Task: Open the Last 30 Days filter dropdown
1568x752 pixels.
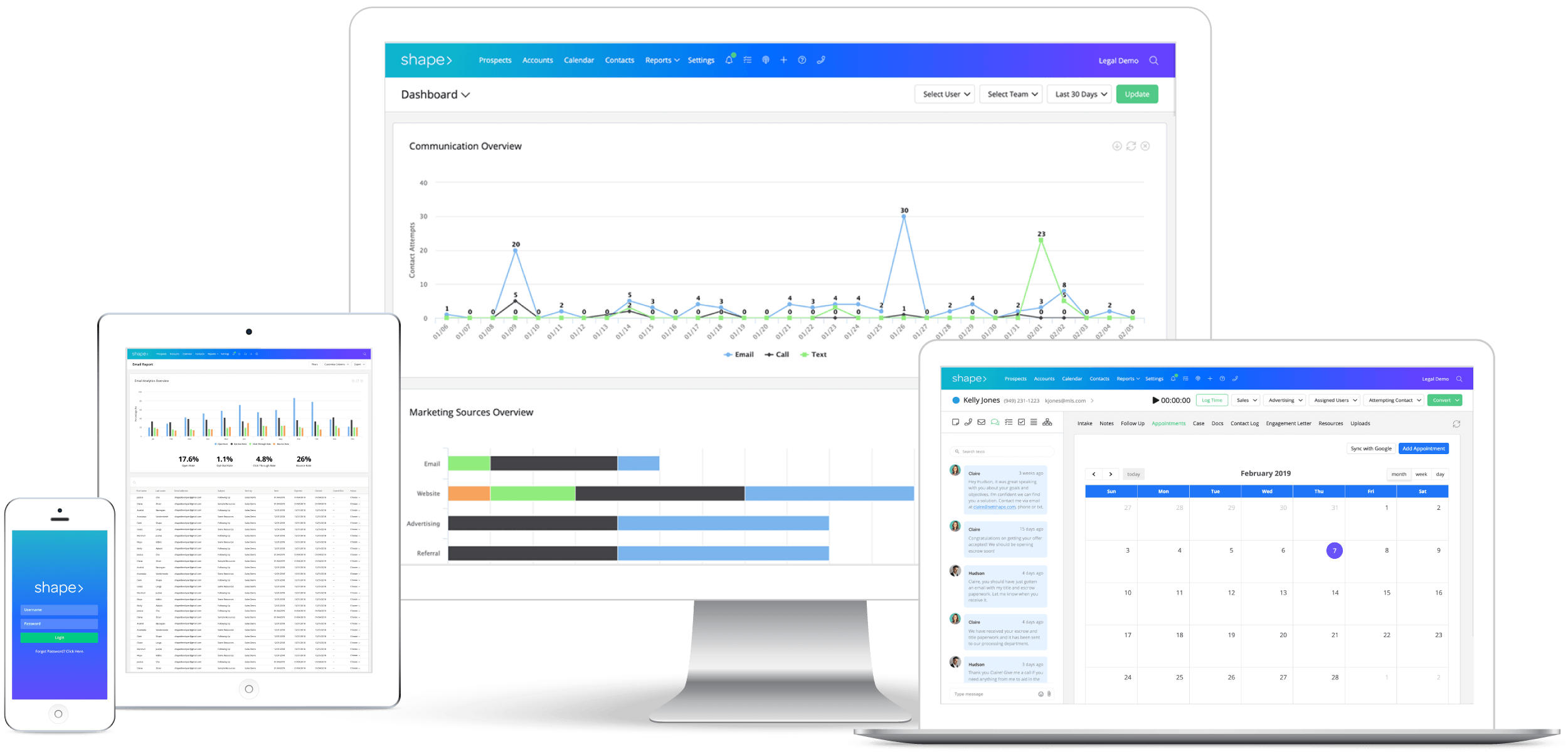Action: pos(1079,94)
